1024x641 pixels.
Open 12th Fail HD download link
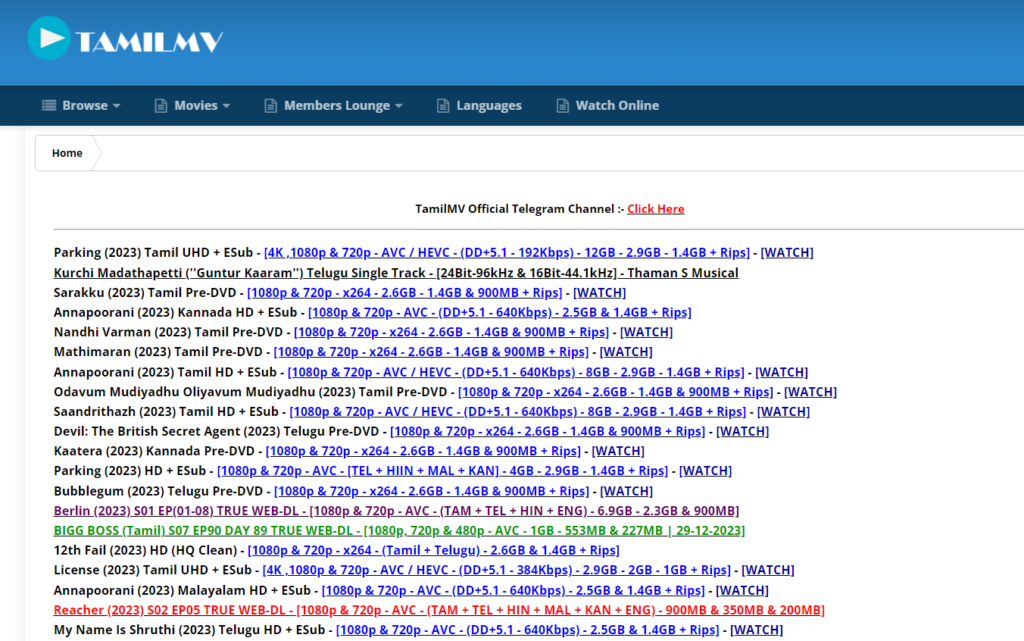tap(434, 550)
